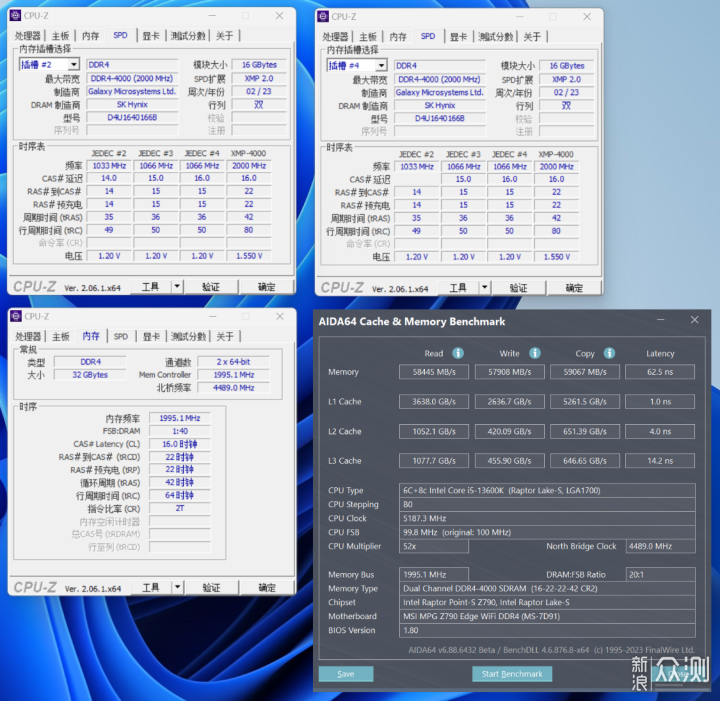Close the AIDA64 benchmark window
Screen dimensions: 720x701
(x=694, y=320)
